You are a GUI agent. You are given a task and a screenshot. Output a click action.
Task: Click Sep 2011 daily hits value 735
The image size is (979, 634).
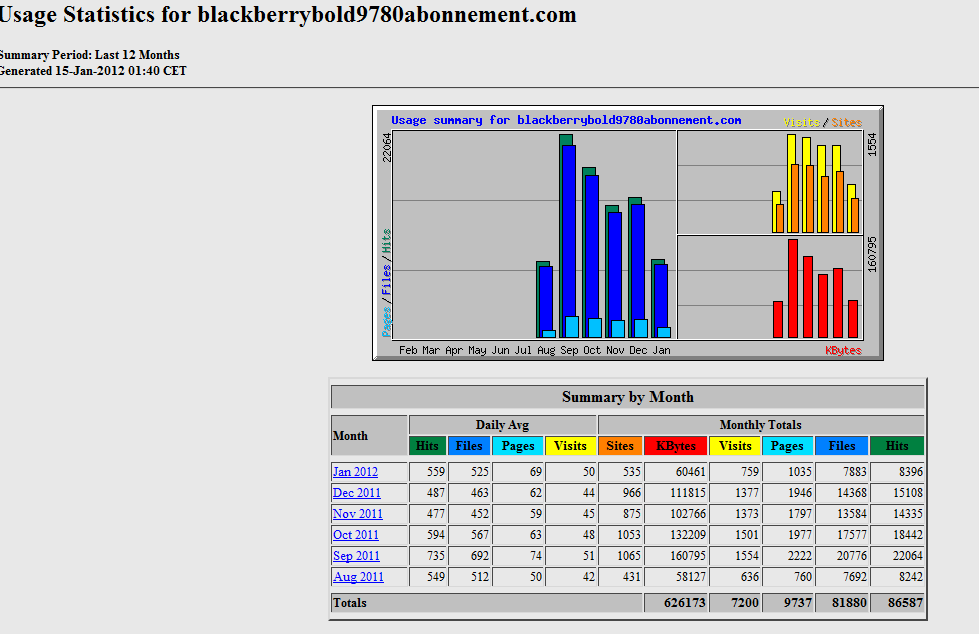pyautogui.click(x=436, y=555)
